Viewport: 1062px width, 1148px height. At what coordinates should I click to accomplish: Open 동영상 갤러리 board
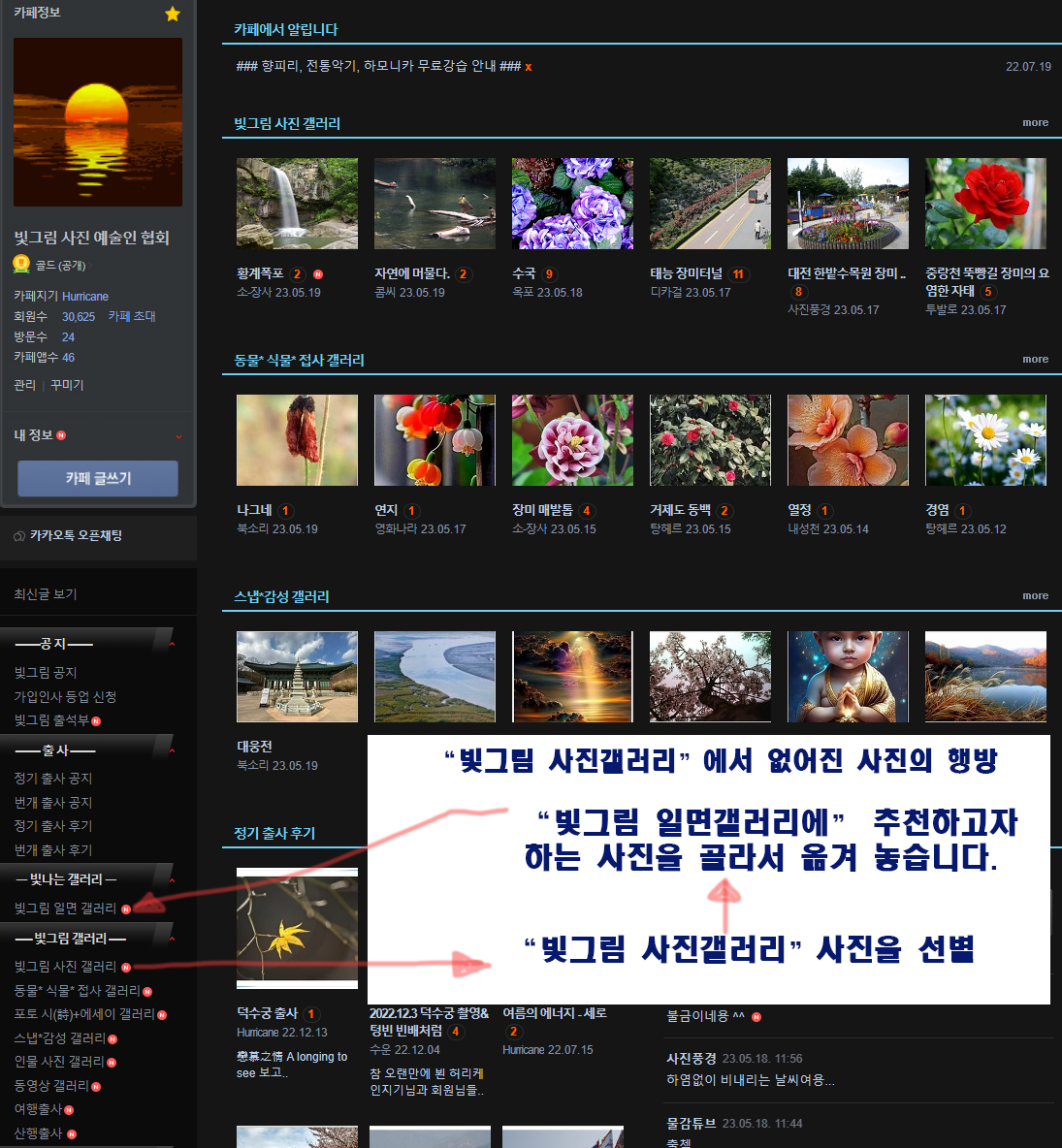click(x=51, y=1086)
